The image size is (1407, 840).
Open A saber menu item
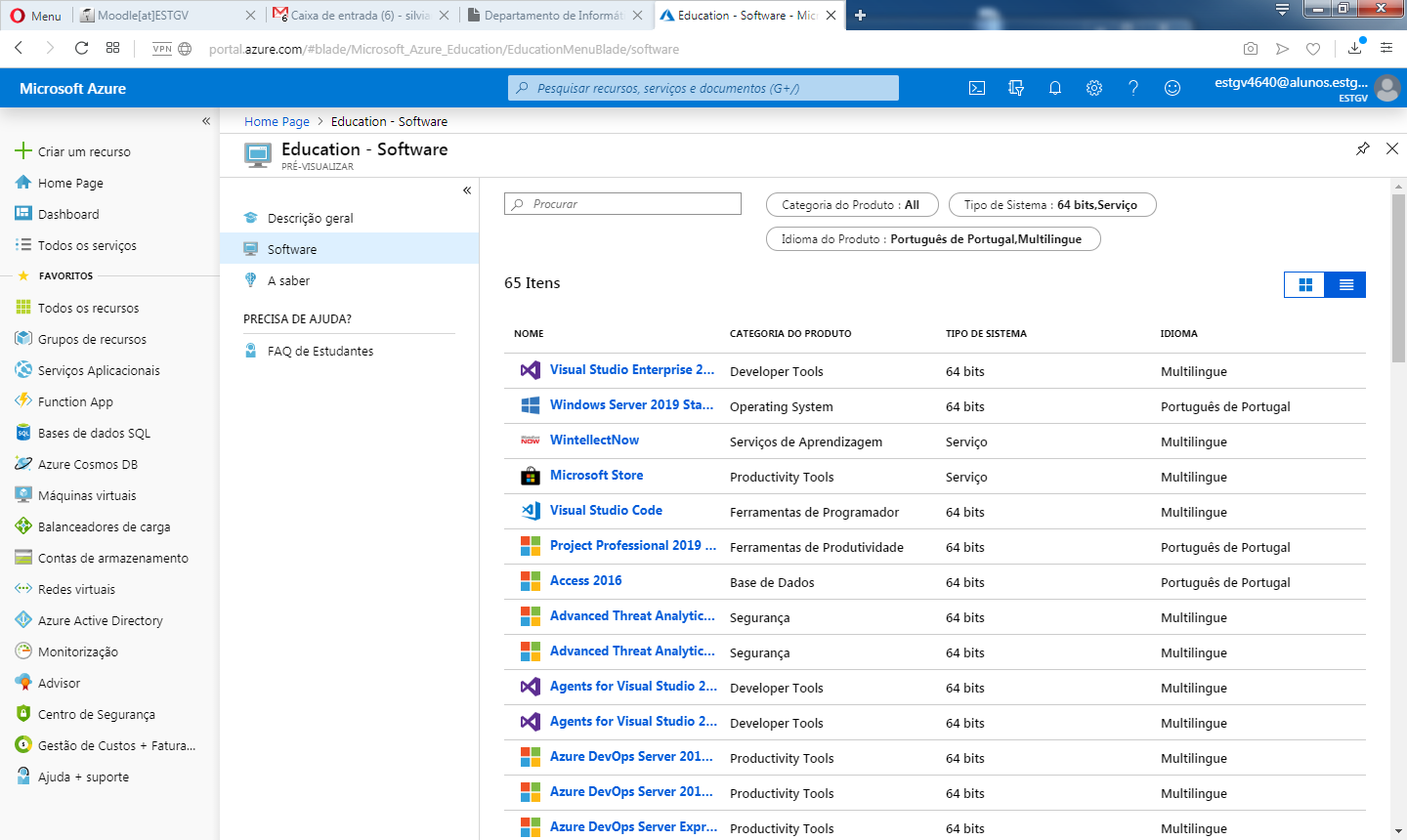[349, 280]
